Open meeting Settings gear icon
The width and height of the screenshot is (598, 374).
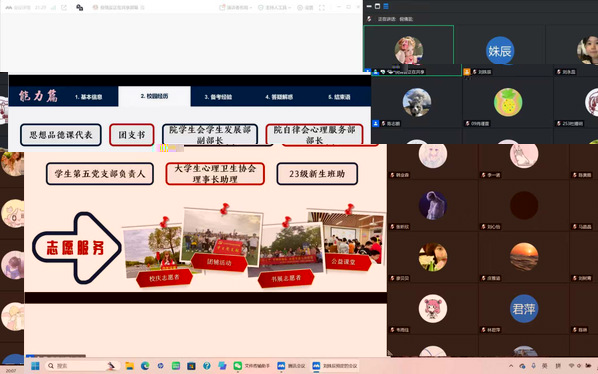click(305, 7)
